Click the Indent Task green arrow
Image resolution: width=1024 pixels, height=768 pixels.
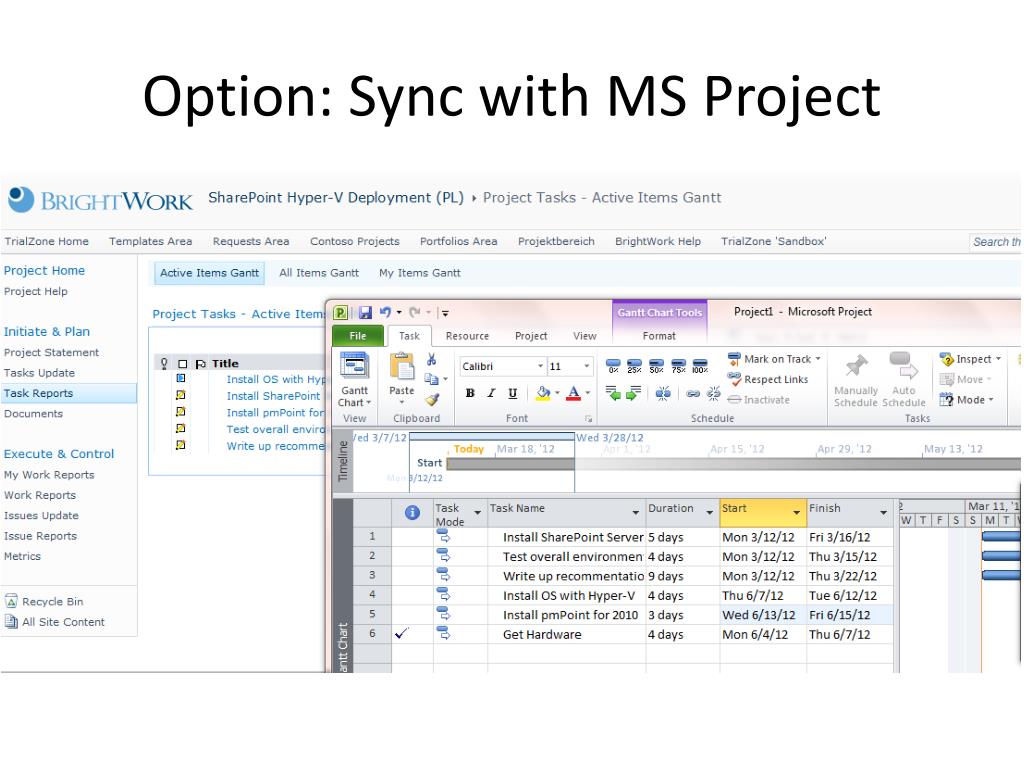tap(633, 393)
